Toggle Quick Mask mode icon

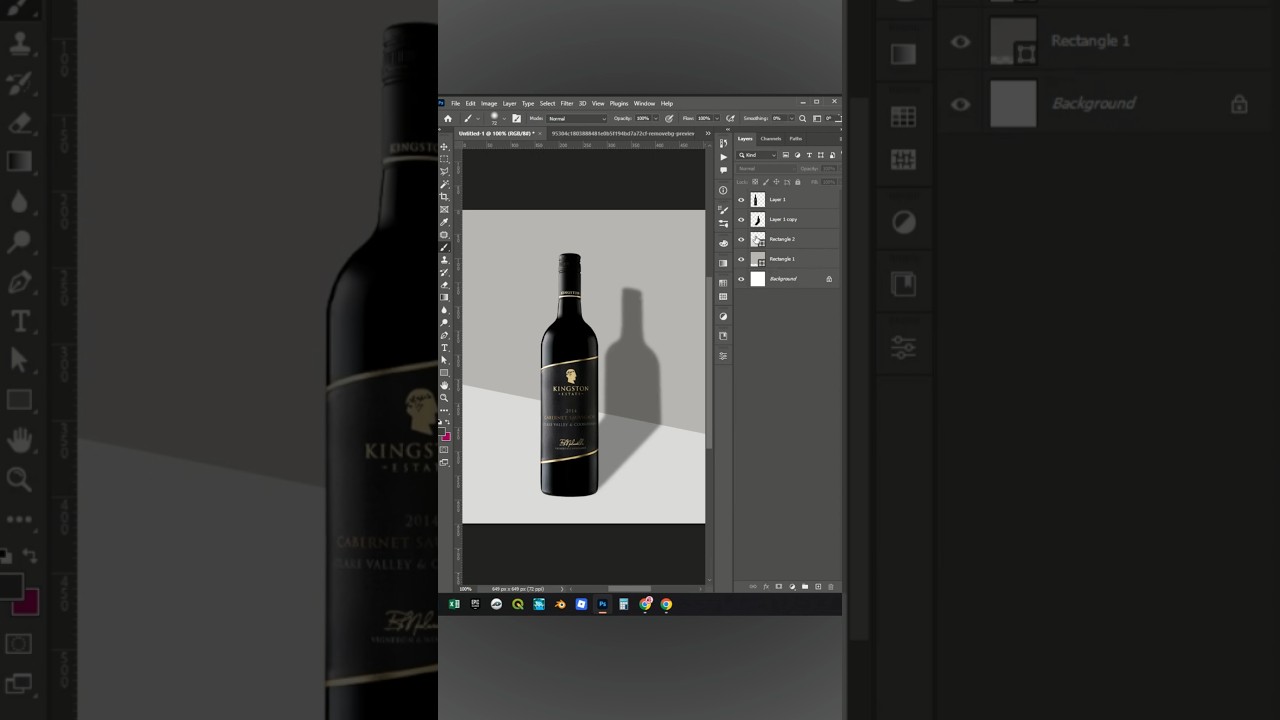[445, 449]
